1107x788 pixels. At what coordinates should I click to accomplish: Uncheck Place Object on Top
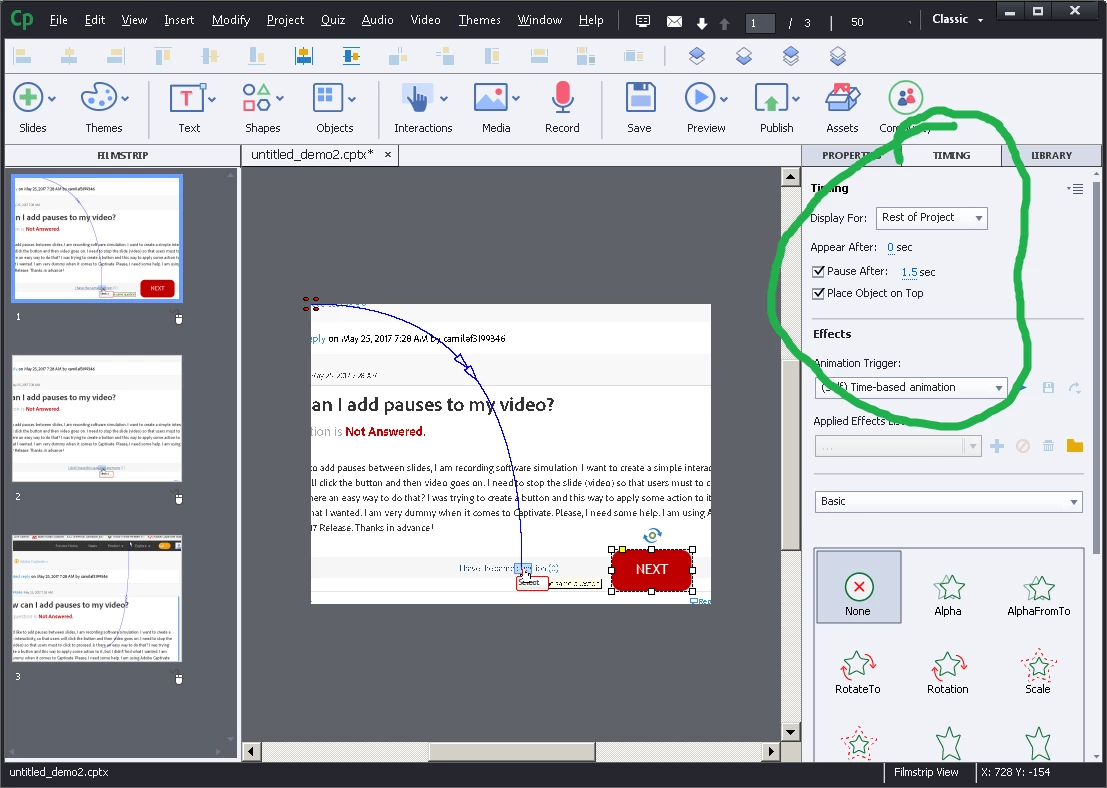[x=818, y=293]
